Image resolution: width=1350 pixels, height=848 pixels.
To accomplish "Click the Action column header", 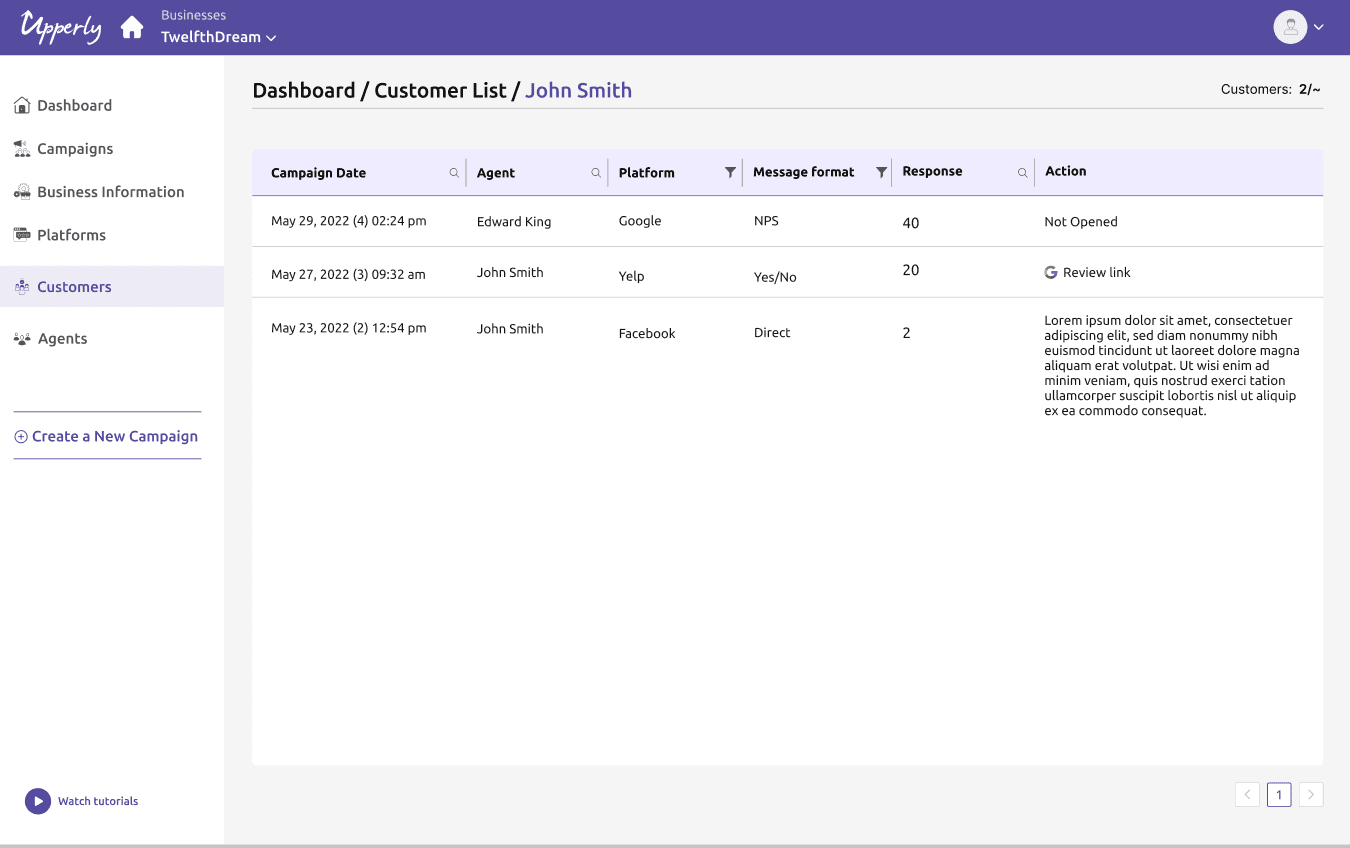I will click(1065, 171).
